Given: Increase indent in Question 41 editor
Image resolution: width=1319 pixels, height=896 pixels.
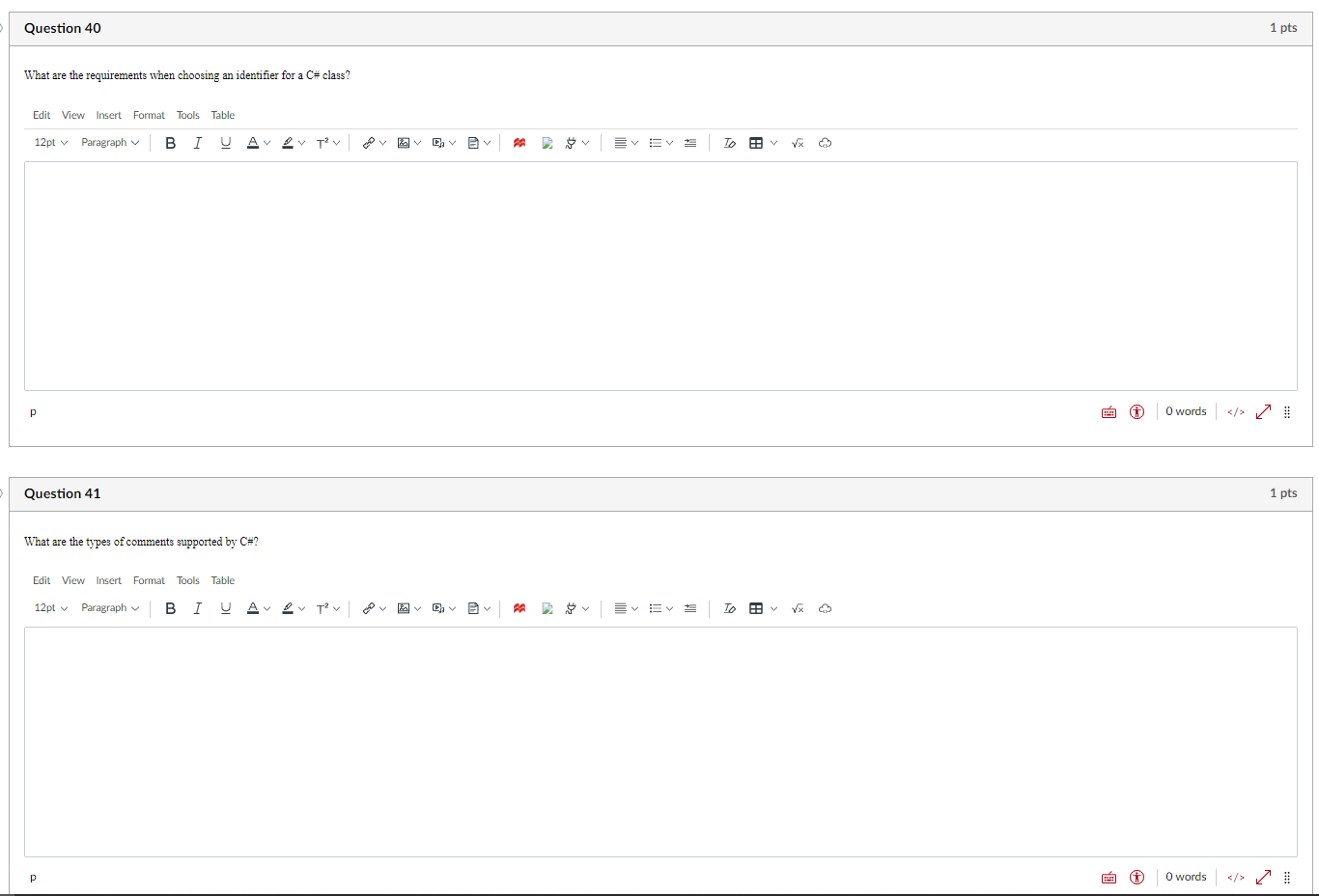Looking at the screenshot, I should tap(689, 608).
